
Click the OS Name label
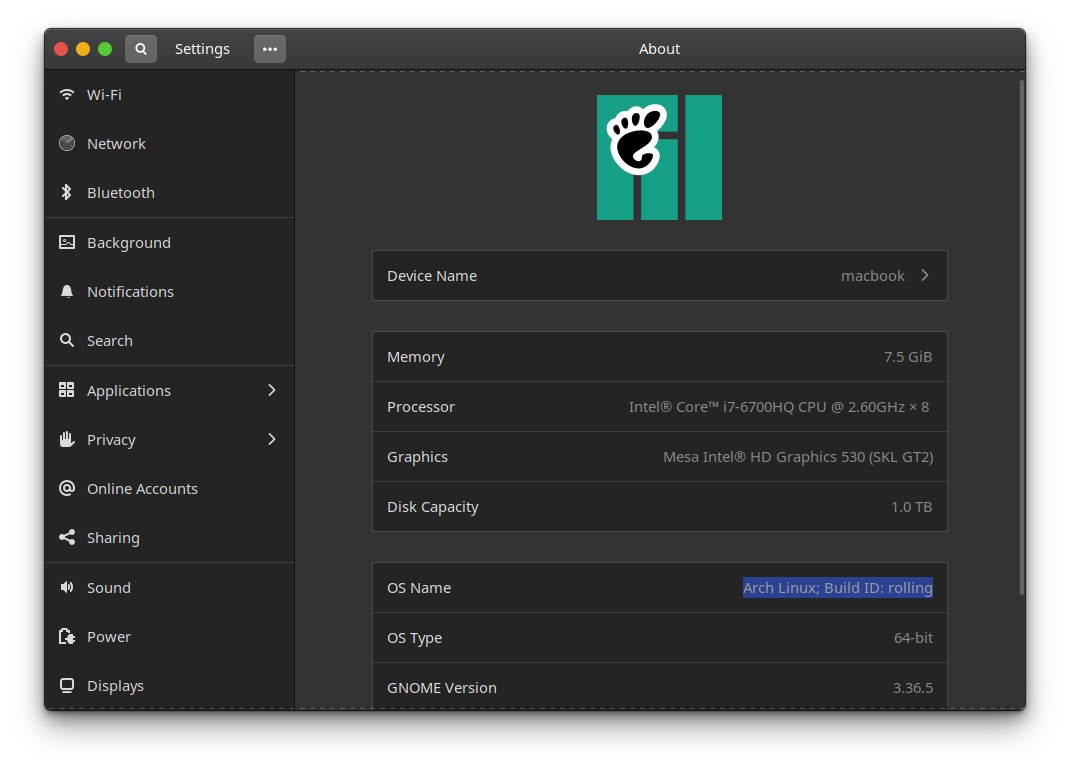pyautogui.click(x=419, y=587)
